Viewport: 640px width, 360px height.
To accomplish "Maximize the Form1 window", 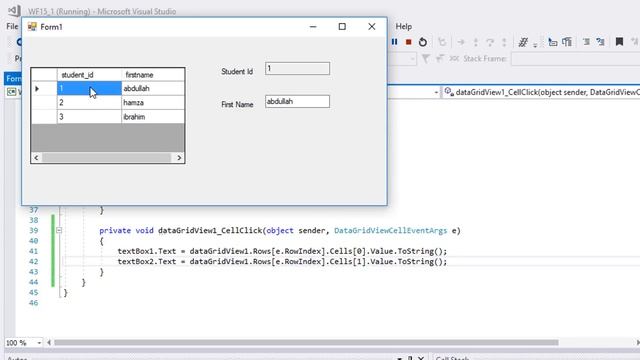I will (342, 27).
